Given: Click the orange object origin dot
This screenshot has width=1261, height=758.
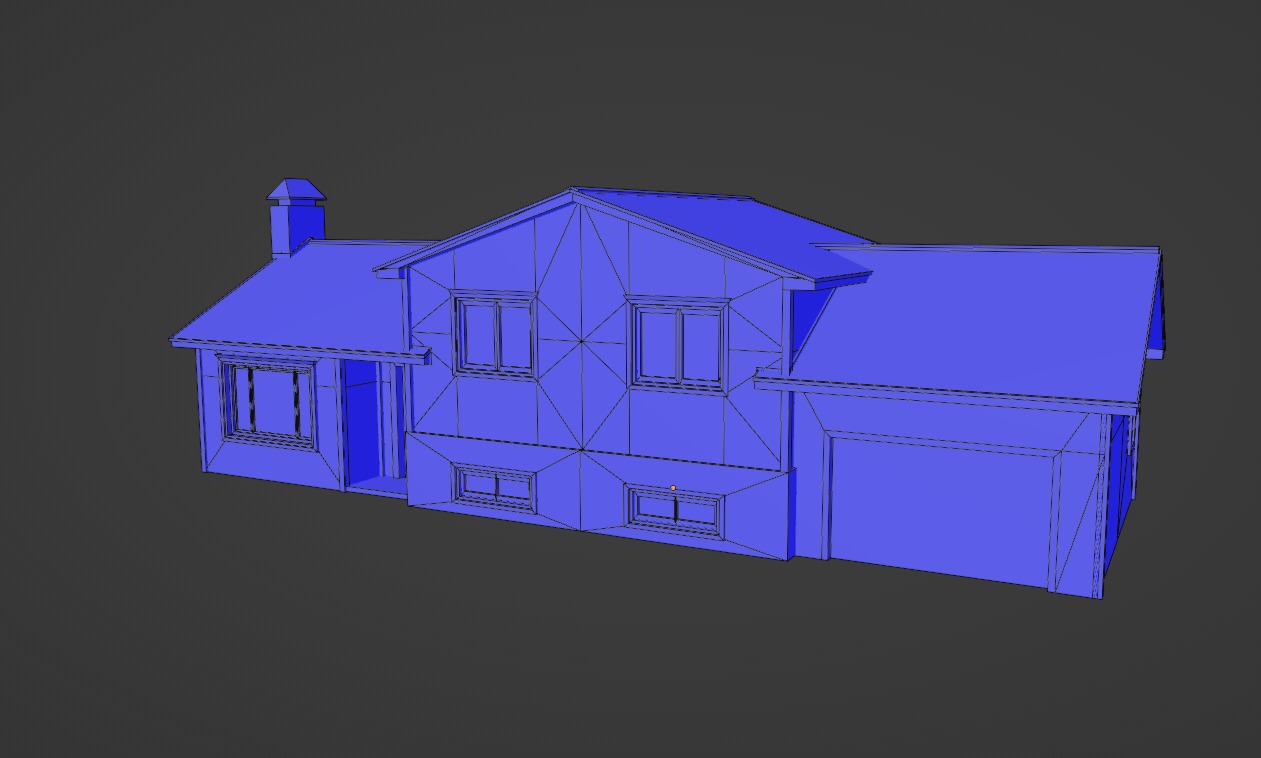Looking at the screenshot, I should tap(673, 488).
